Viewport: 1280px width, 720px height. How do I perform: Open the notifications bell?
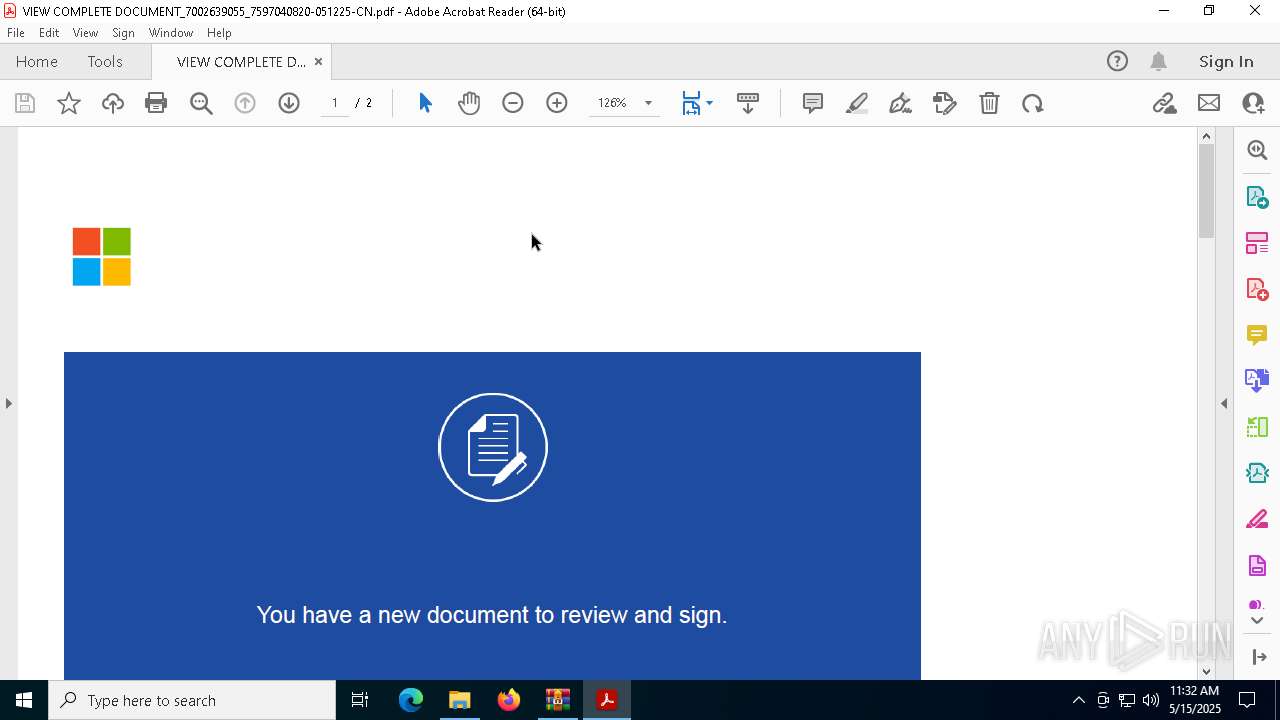click(x=1159, y=62)
